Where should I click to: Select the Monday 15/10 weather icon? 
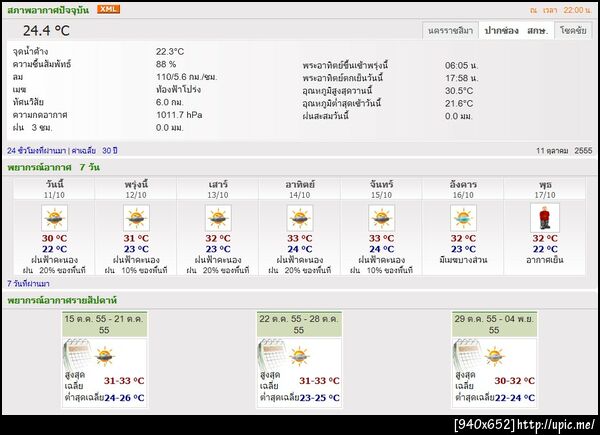pyautogui.click(x=382, y=218)
